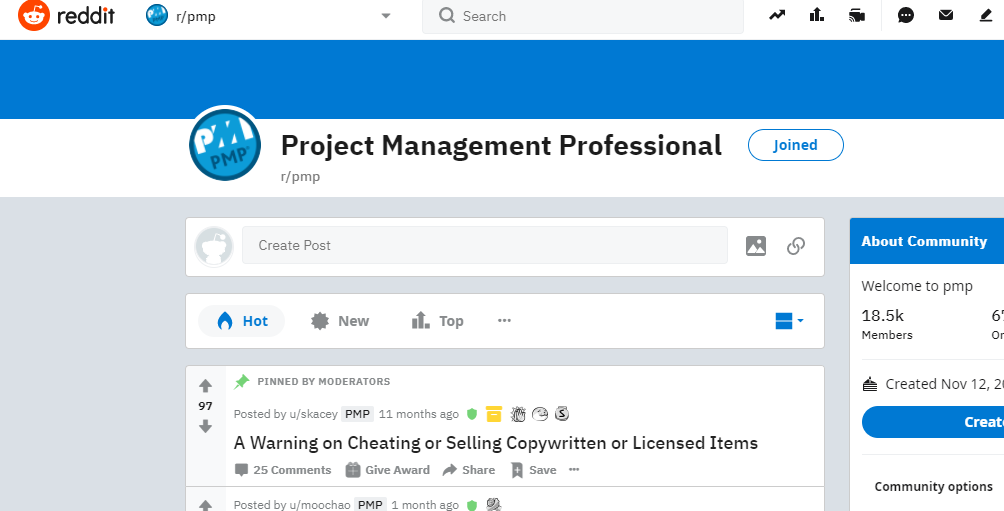The height and width of the screenshot is (511, 1004).
Task: Click the yellow archived box icon
Action: click(x=494, y=414)
